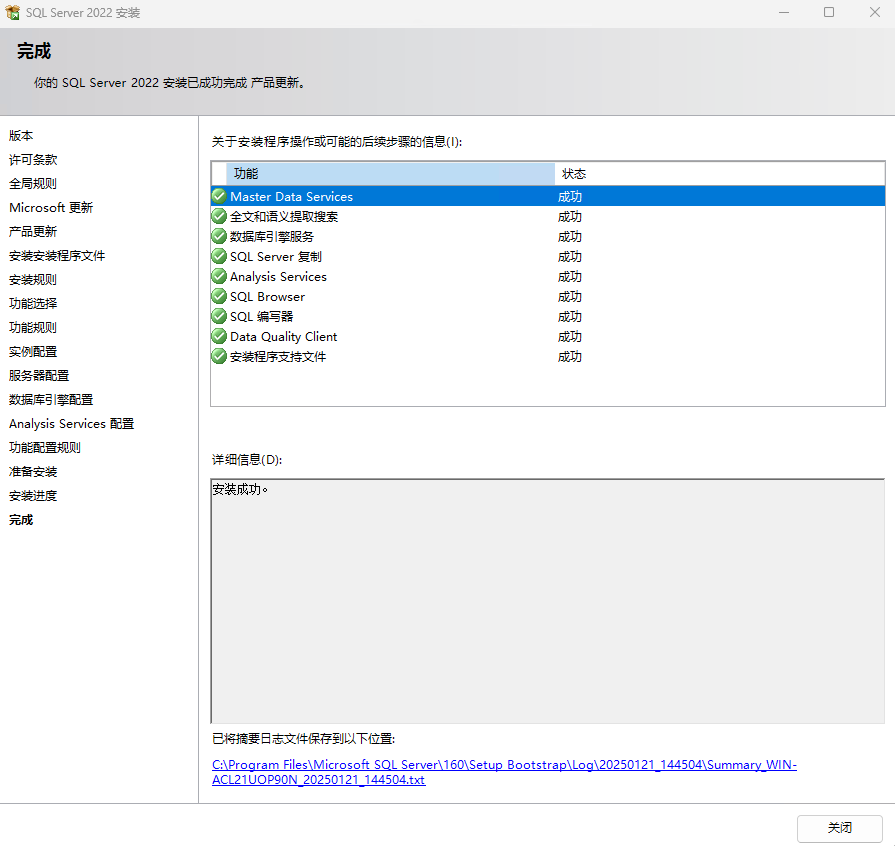Maximize the SQL Server 2022 setup window
Image resolution: width=895 pixels, height=846 pixels.
(x=829, y=13)
